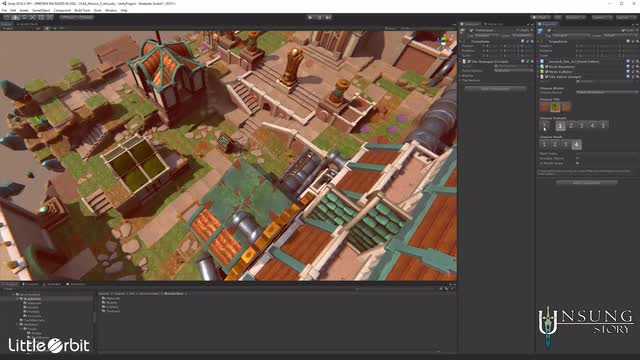Screen dimensions: 640x360
Task: Click the Pause button in the toolbar
Action: 319,18
